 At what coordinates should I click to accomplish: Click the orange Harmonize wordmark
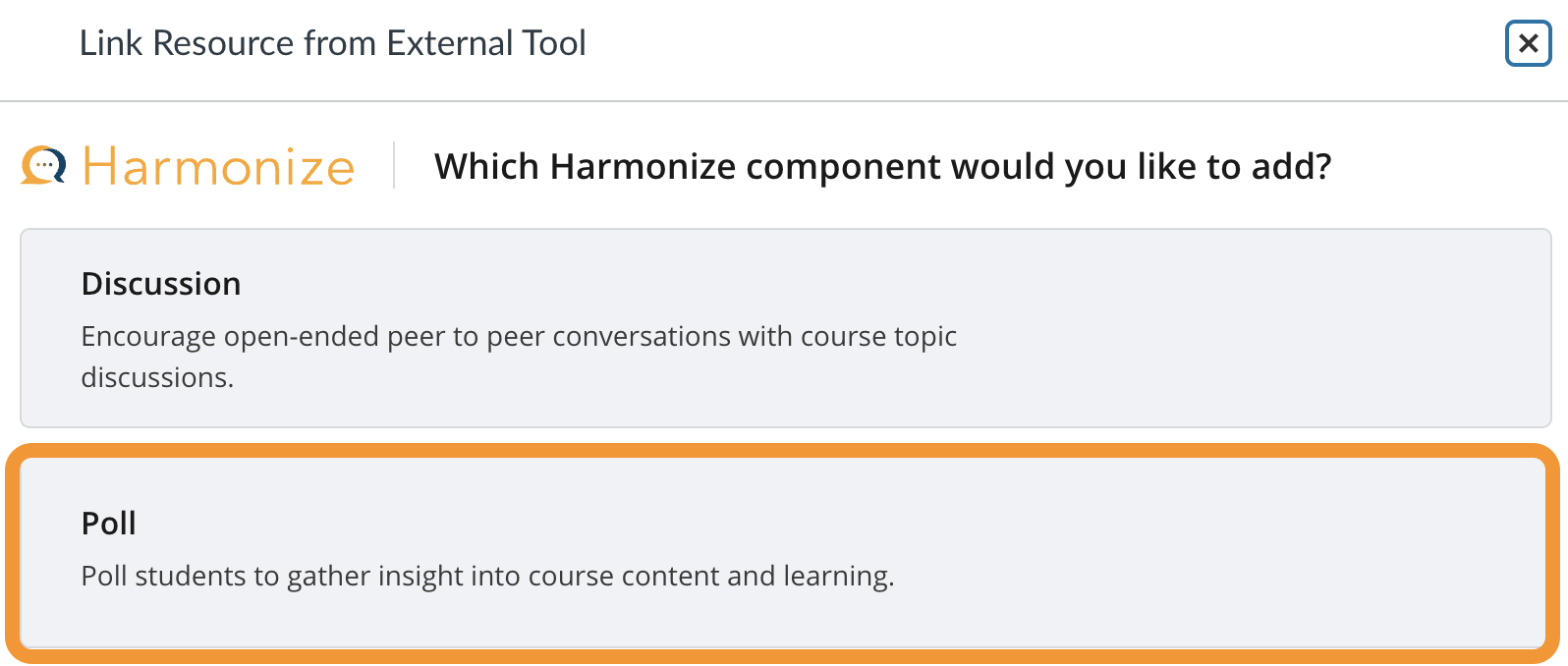coord(218,167)
